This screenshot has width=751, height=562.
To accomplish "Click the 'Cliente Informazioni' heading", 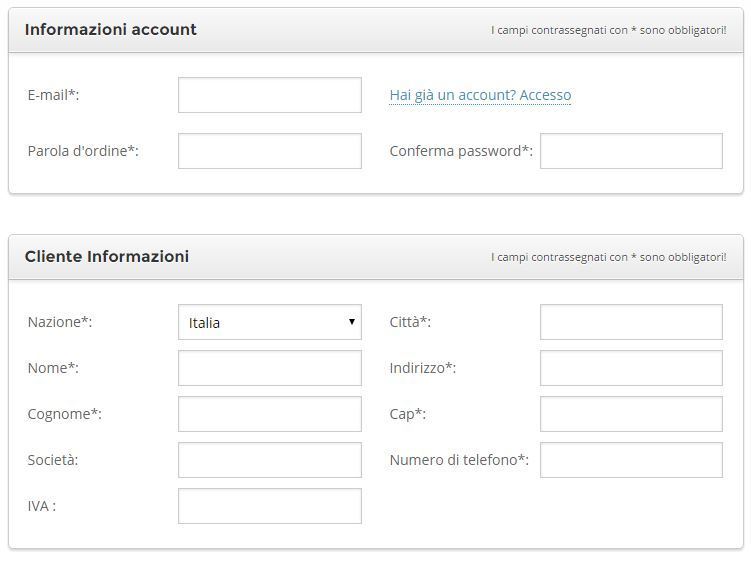I will point(107,256).
